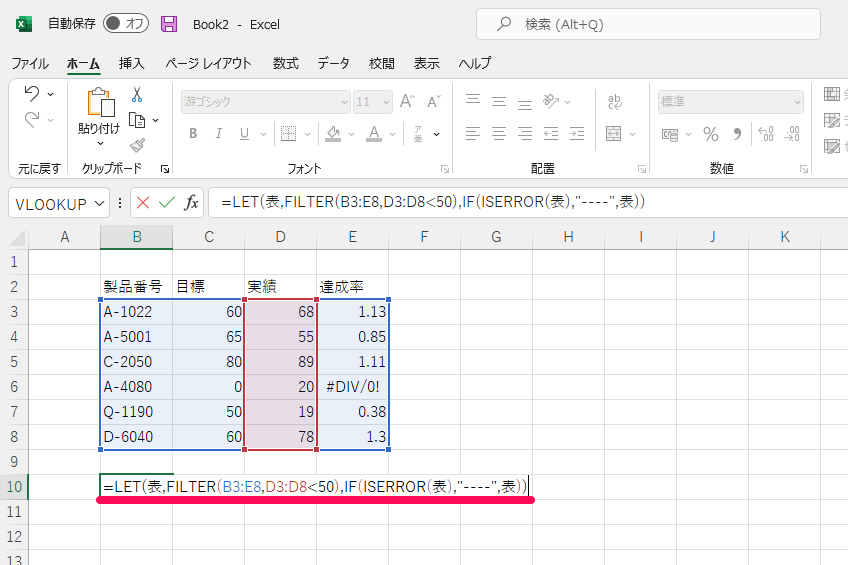Open the ファイル tab
The width and height of the screenshot is (848, 565).
tap(30, 64)
